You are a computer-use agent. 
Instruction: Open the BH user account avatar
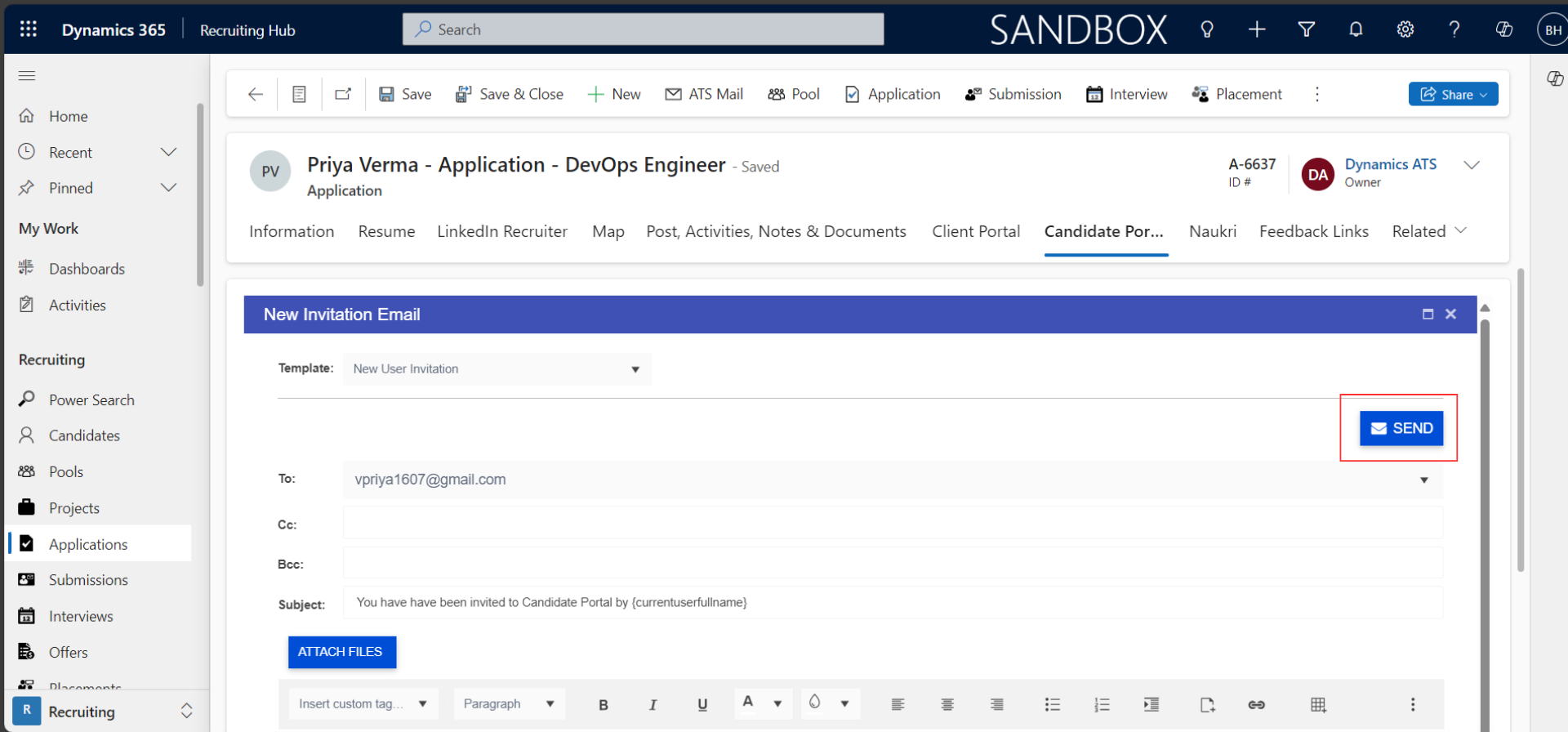pyautogui.click(x=1552, y=30)
